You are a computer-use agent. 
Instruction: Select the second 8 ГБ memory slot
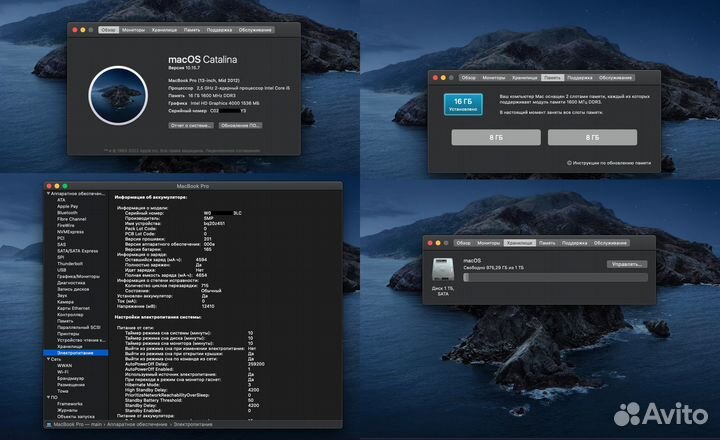pos(592,137)
